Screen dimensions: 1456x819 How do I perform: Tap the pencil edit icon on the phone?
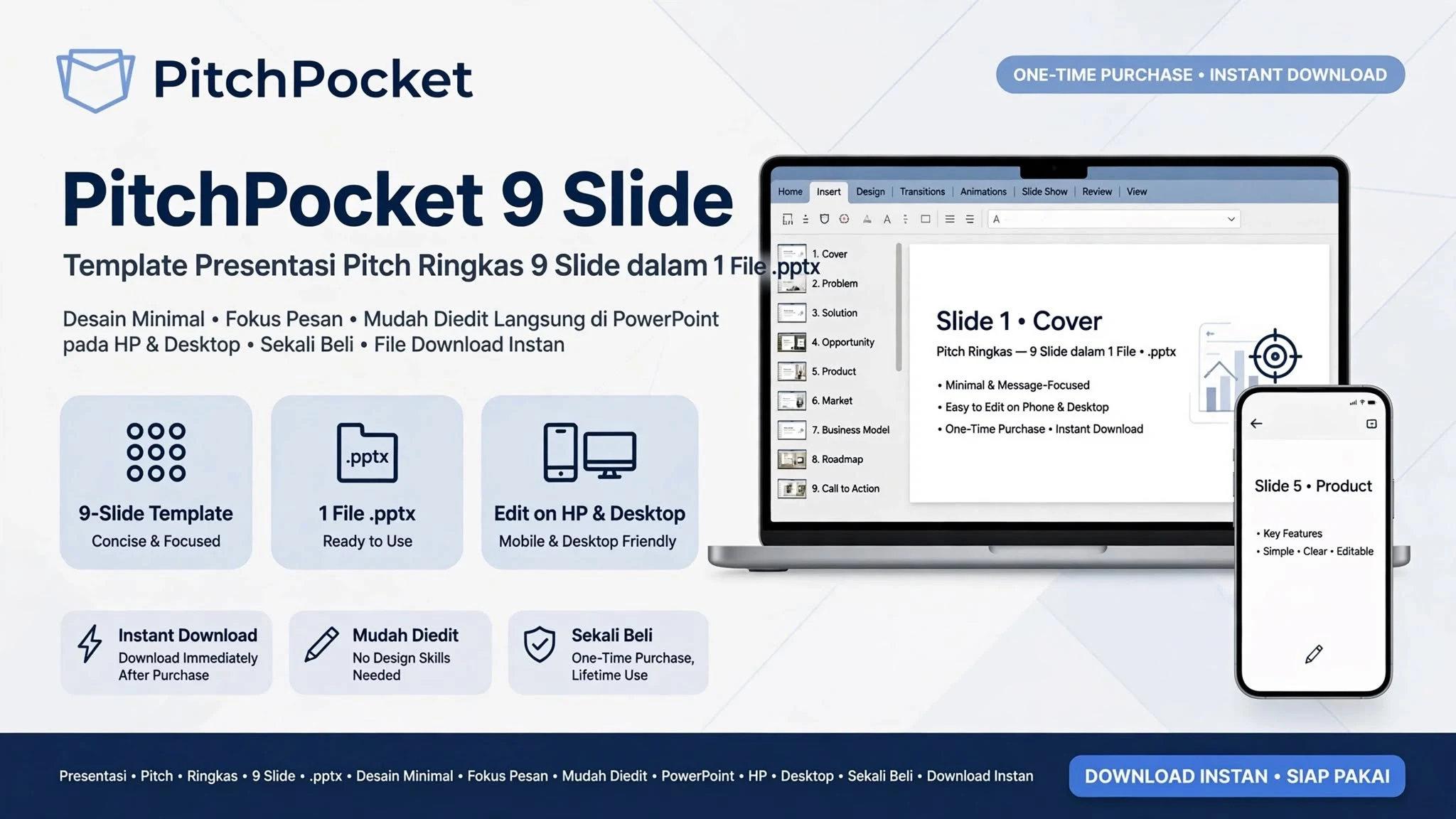1314,654
